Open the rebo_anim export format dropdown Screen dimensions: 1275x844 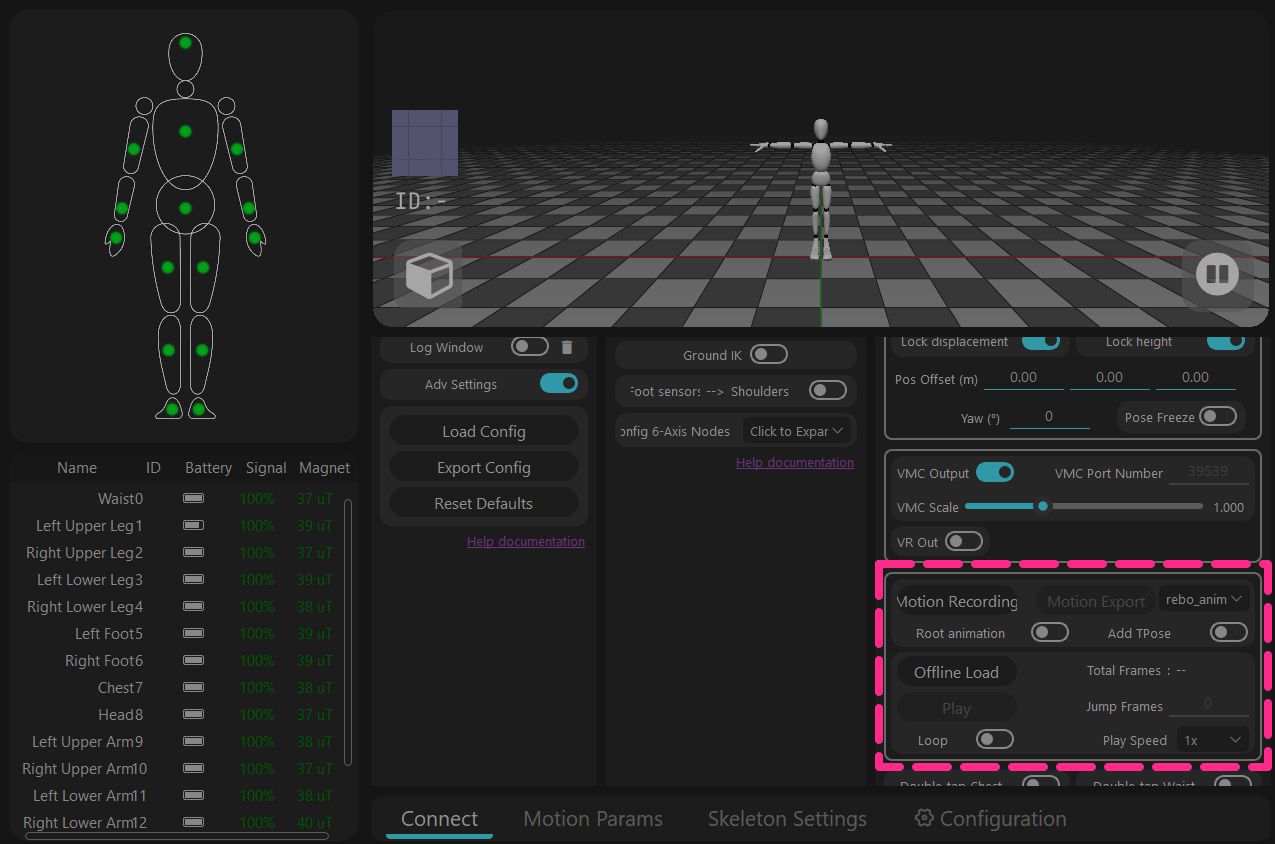1205,599
